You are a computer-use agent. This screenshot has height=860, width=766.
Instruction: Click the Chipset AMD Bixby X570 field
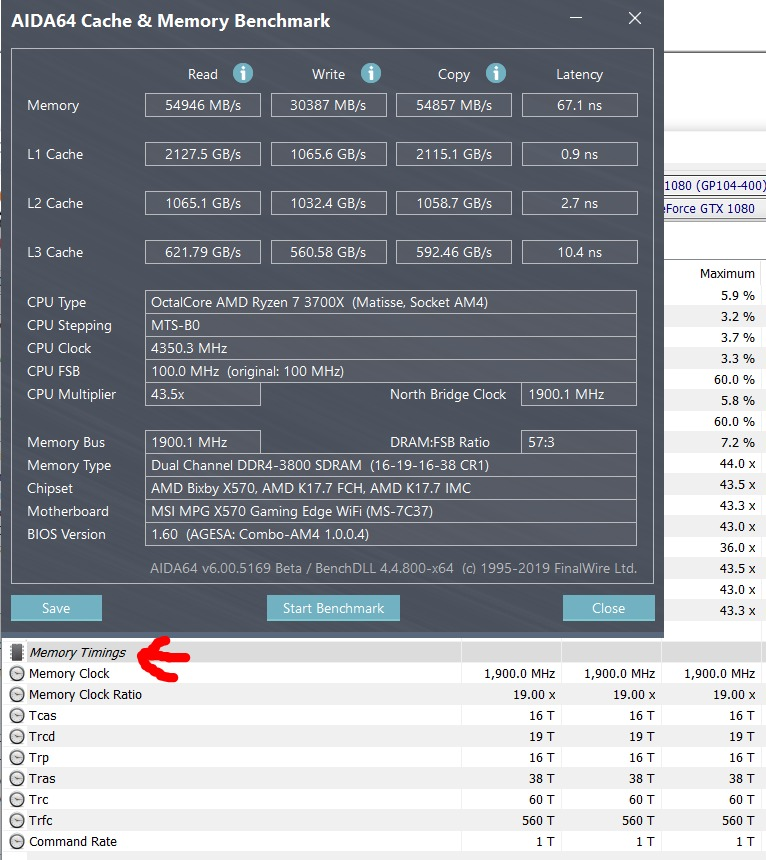pyautogui.click(x=391, y=488)
